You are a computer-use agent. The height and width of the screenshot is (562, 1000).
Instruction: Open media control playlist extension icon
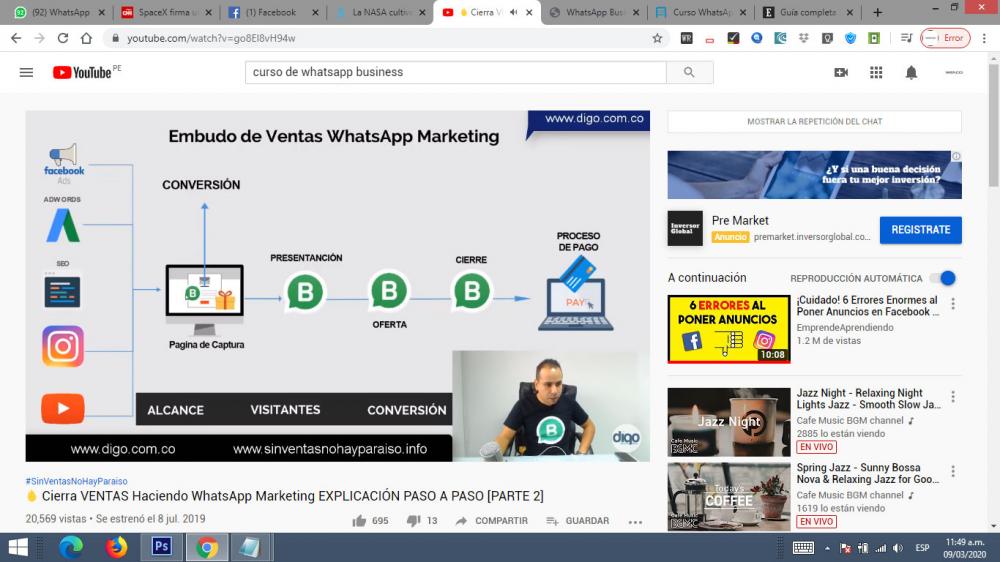[x=906, y=38]
